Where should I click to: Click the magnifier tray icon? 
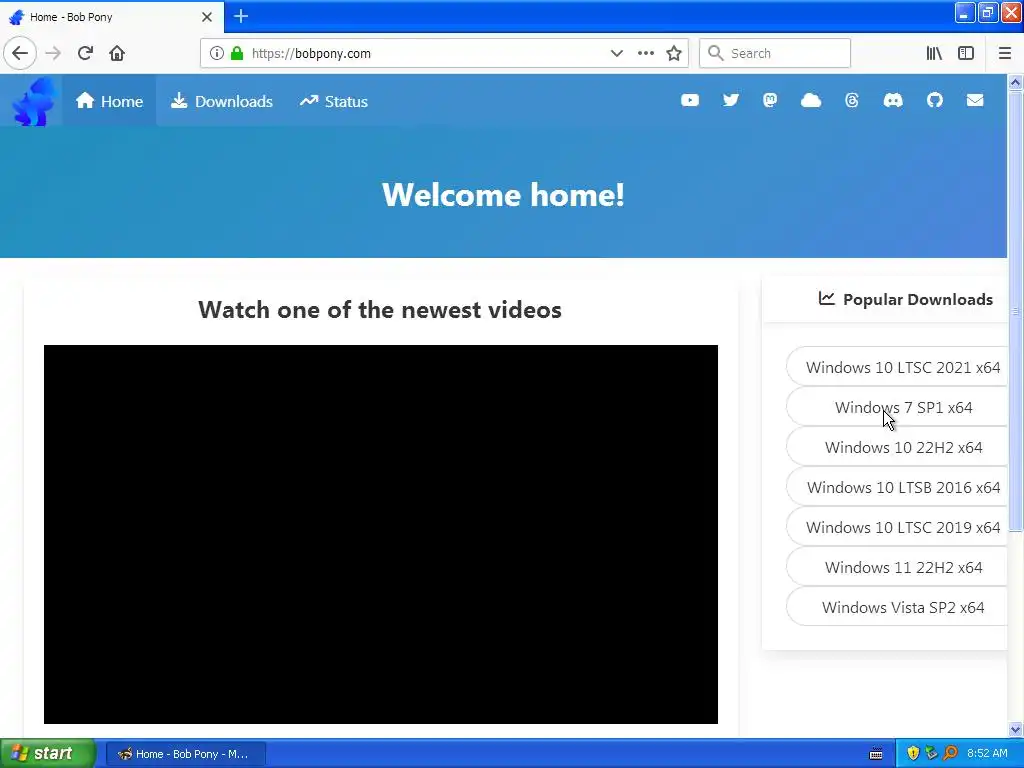coord(950,754)
